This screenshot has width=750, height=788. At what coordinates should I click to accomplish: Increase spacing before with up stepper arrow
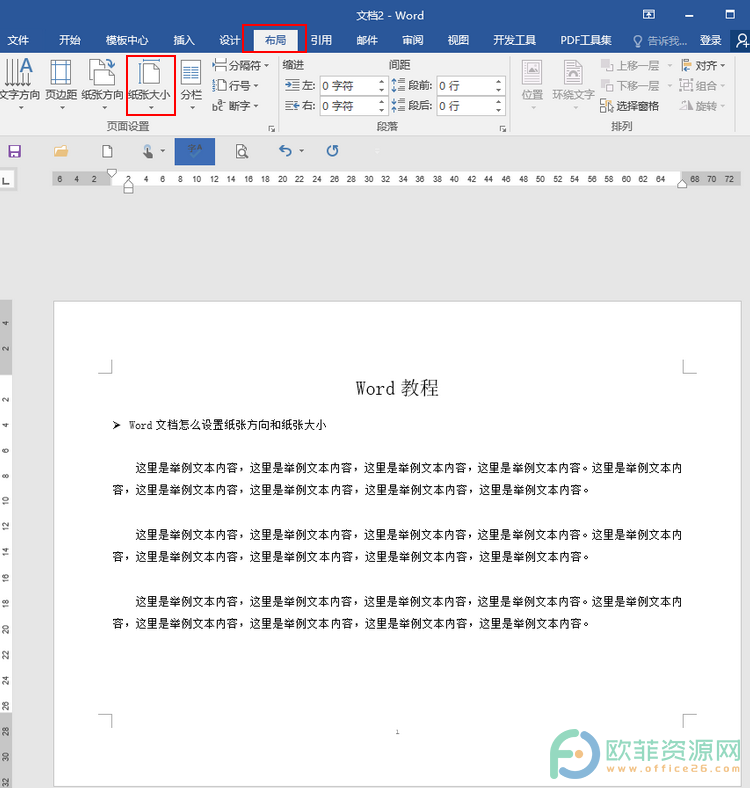pyautogui.click(x=498, y=81)
